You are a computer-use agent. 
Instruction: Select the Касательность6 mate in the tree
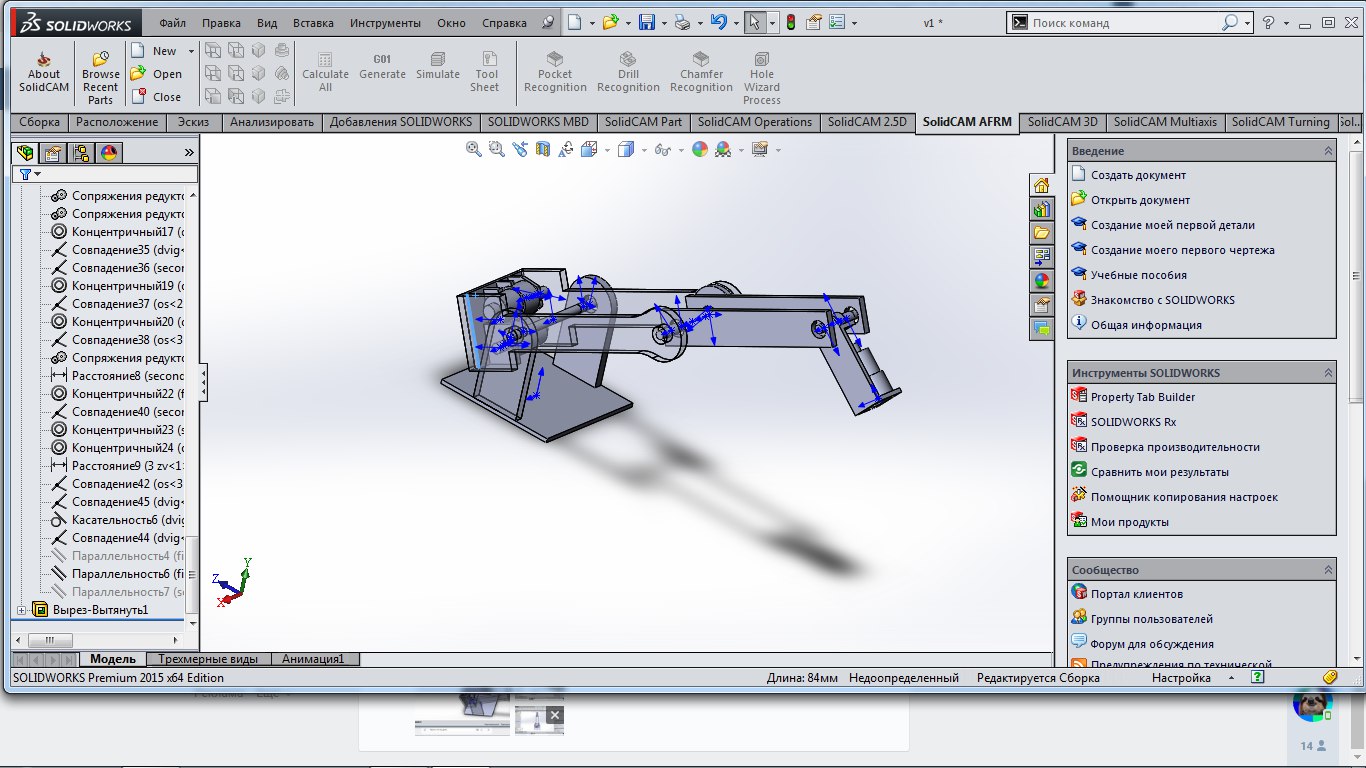118,520
